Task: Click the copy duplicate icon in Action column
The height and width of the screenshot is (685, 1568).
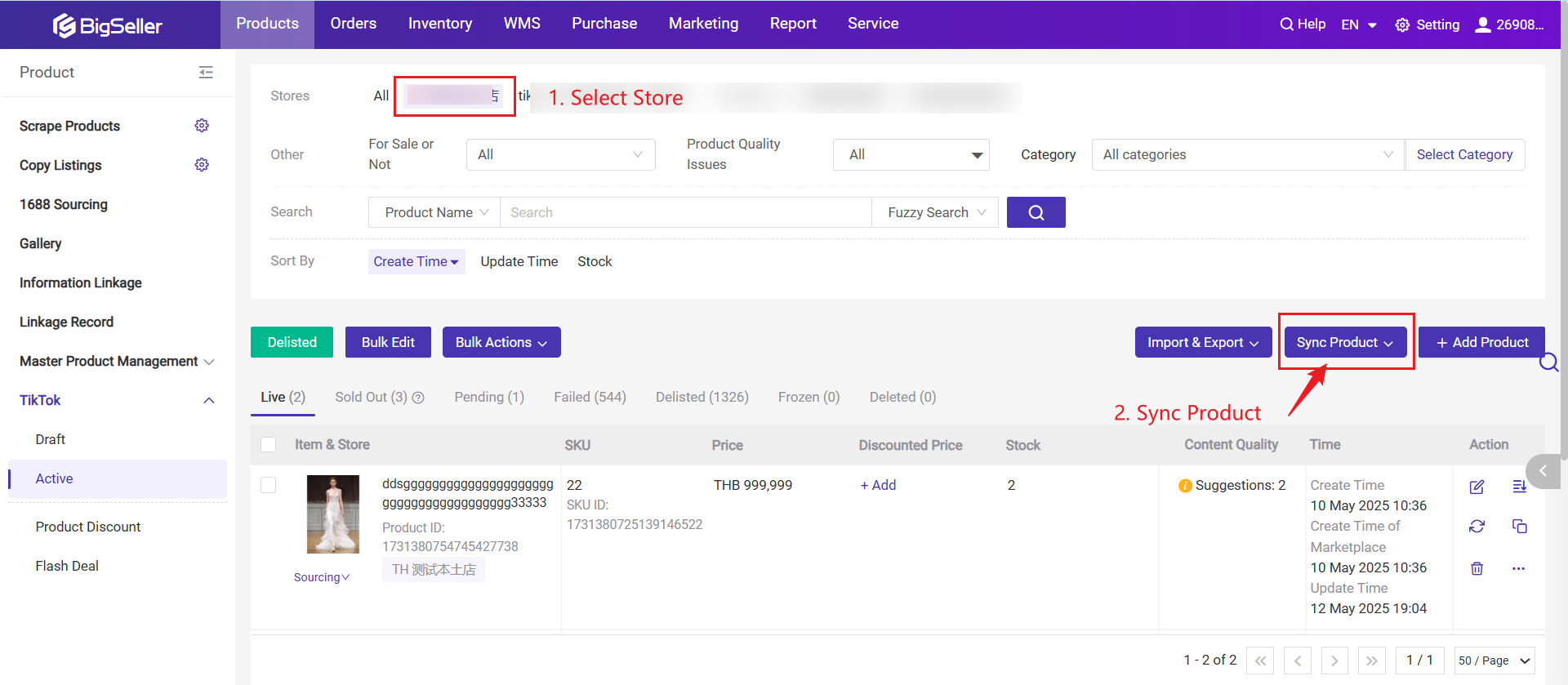Action: [x=1519, y=527]
